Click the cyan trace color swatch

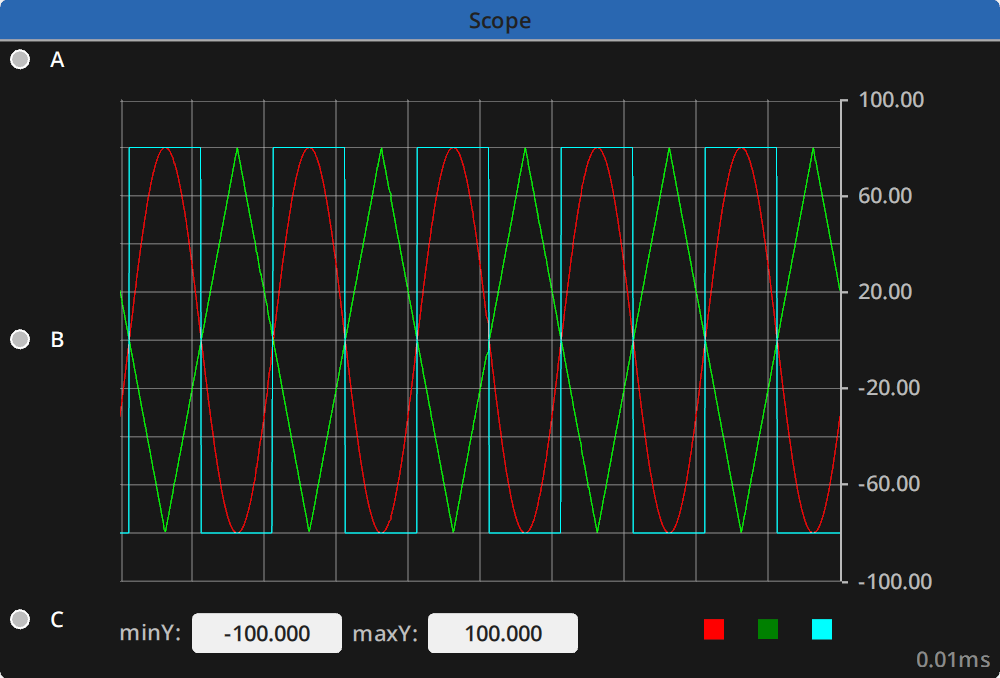coord(822,630)
